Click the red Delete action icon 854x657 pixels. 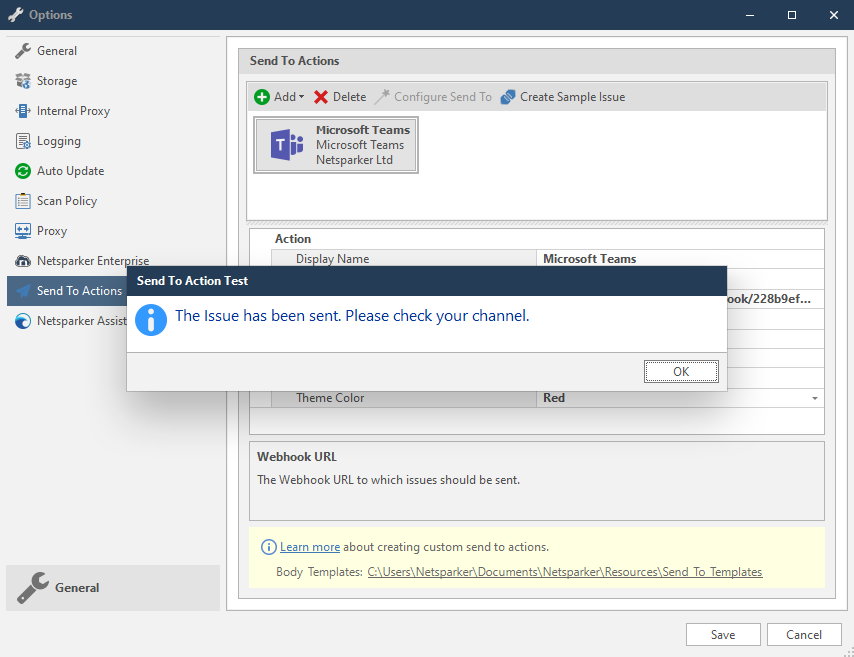(319, 96)
